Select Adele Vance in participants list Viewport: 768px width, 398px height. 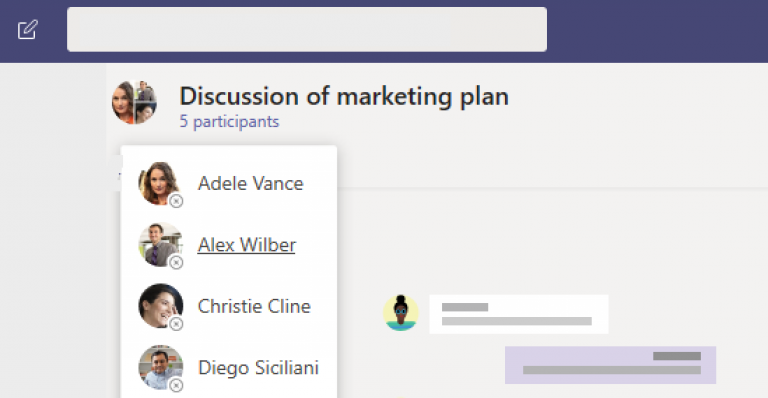point(250,184)
